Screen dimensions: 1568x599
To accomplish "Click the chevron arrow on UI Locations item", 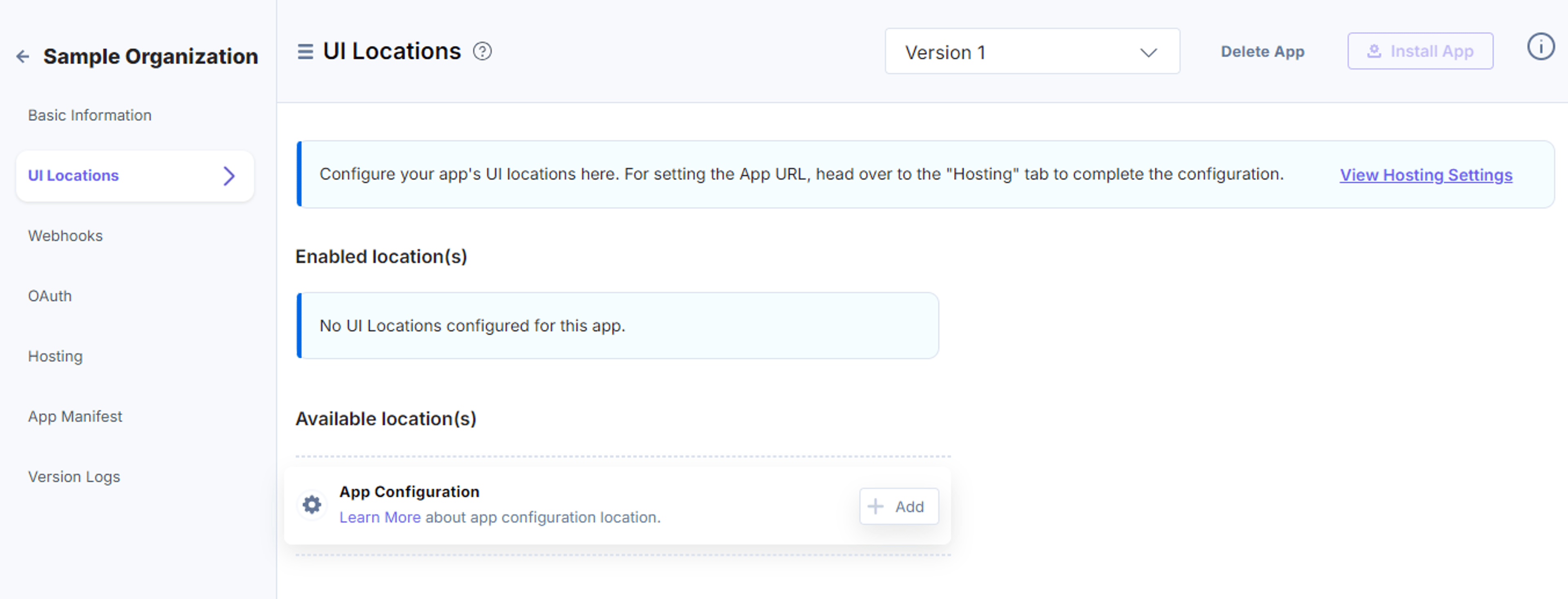I will [229, 176].
